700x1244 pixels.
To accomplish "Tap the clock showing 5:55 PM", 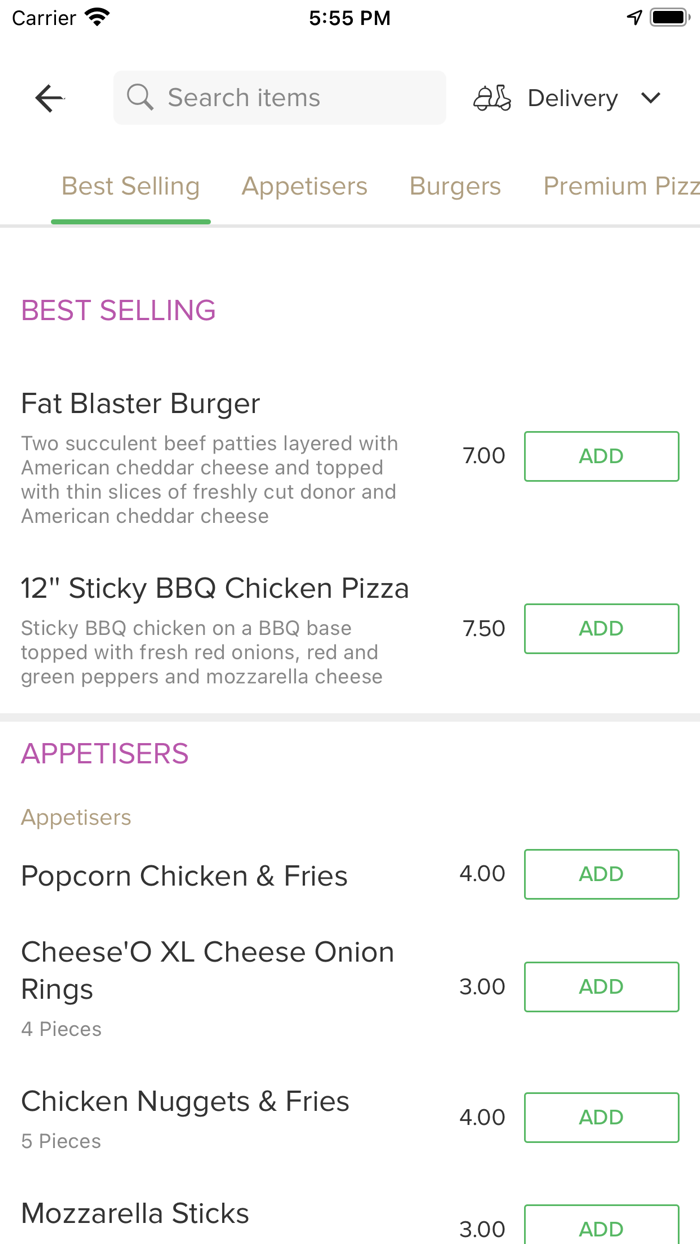I will (x=350, y=16).
